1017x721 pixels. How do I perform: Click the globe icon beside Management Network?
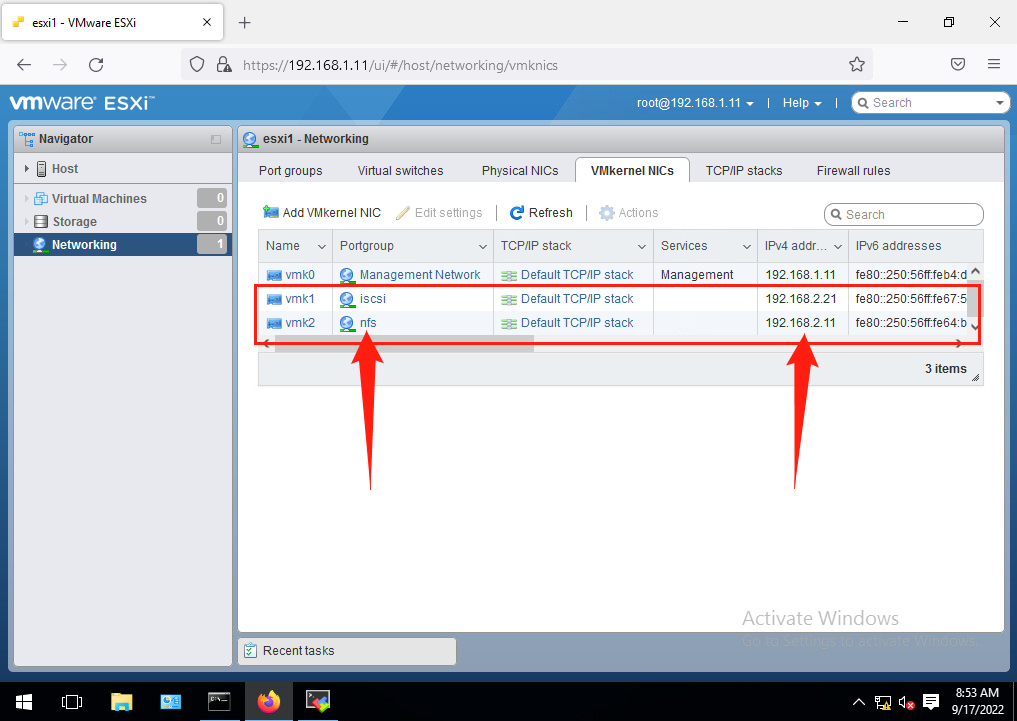346,274
